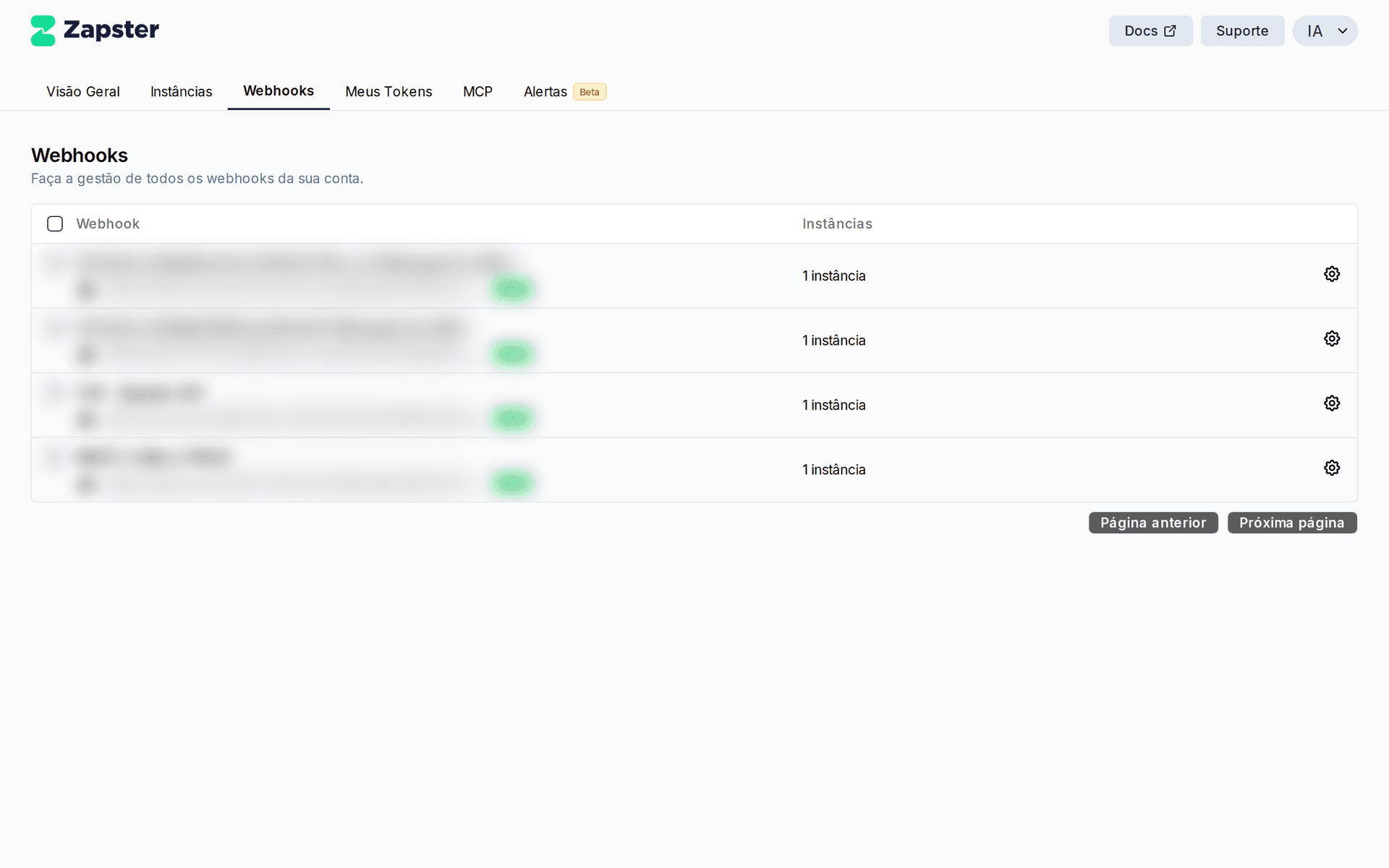Open settings gear on the second webhook
Viewport: 1389px width, 868px height.
click(x=1332, y=338)
